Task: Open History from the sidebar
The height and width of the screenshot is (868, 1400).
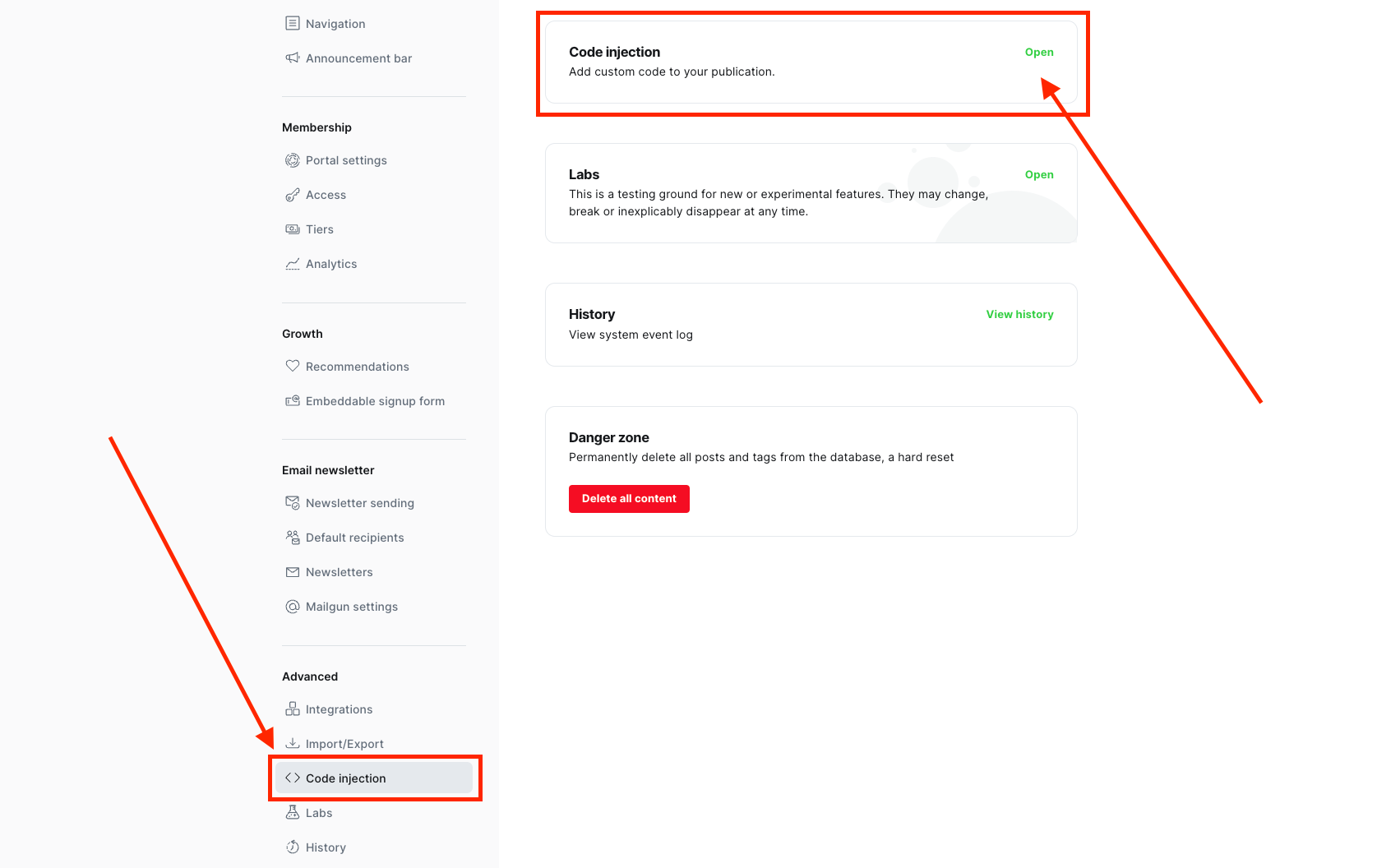Action: click(x=326, y=847)
